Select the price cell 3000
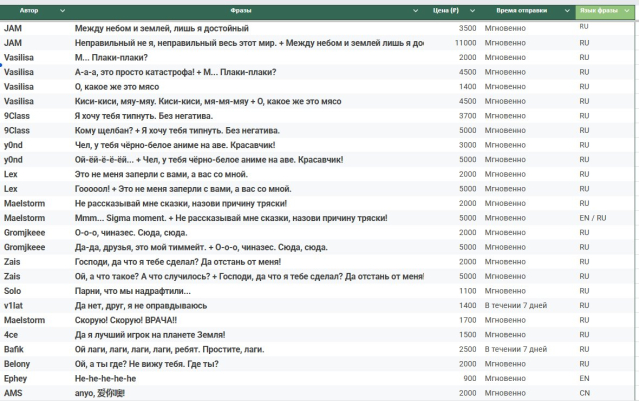Image resolution: width=639 pixels, height=401 pixels. pyautogui.click(x=467, y=145)
